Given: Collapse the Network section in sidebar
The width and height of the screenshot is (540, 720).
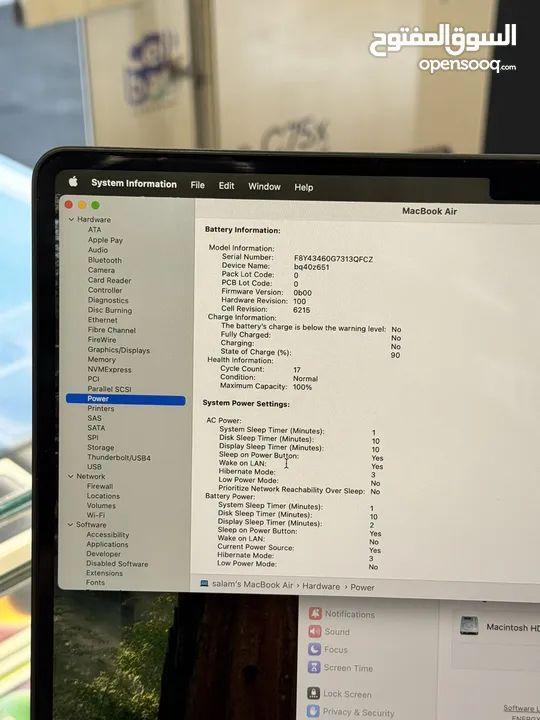Looking at the screenshot, I should (71, 476).
